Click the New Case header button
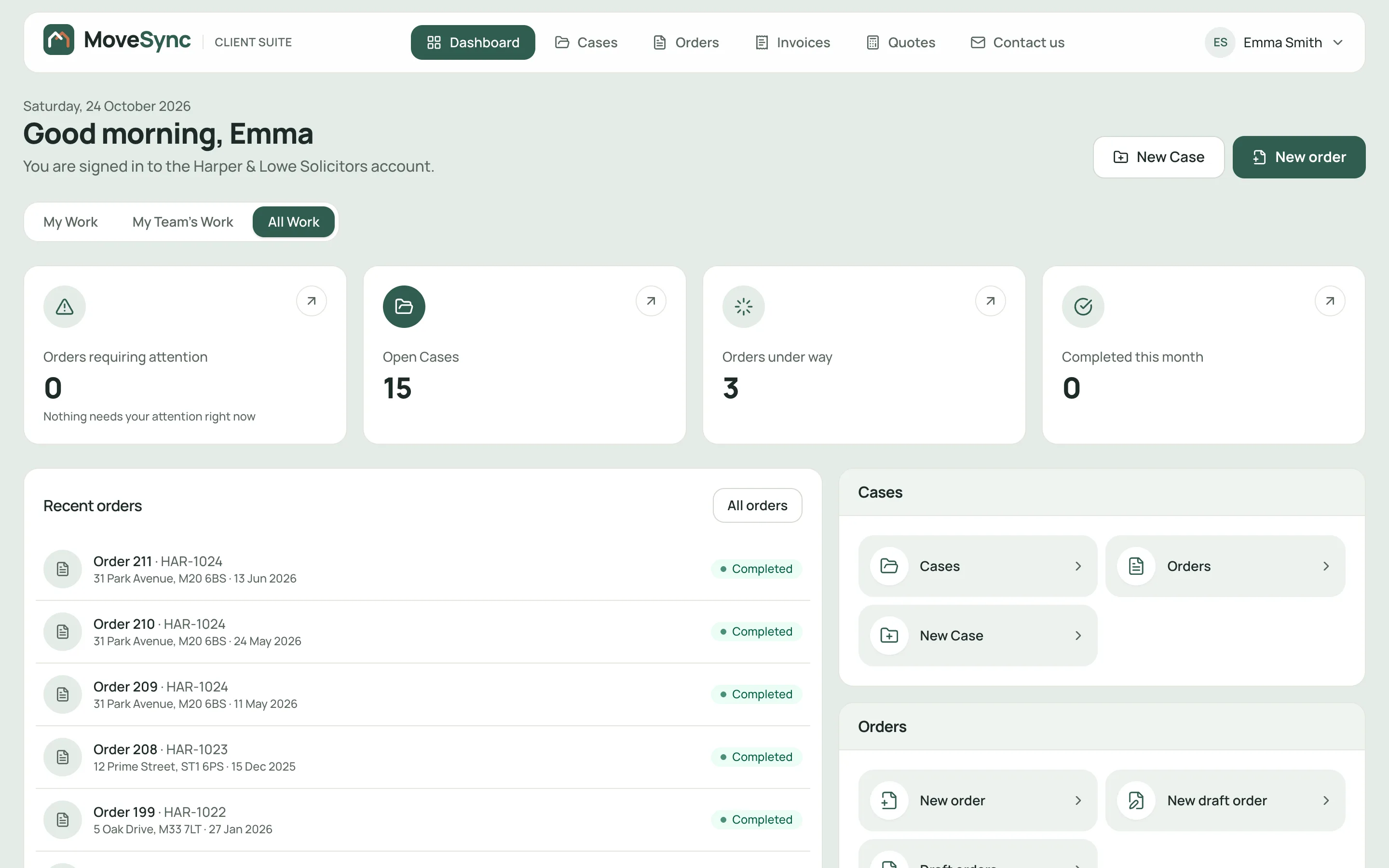Image resolution: width=1389 pixels, height=868 pixels. tap(1158, 157)
